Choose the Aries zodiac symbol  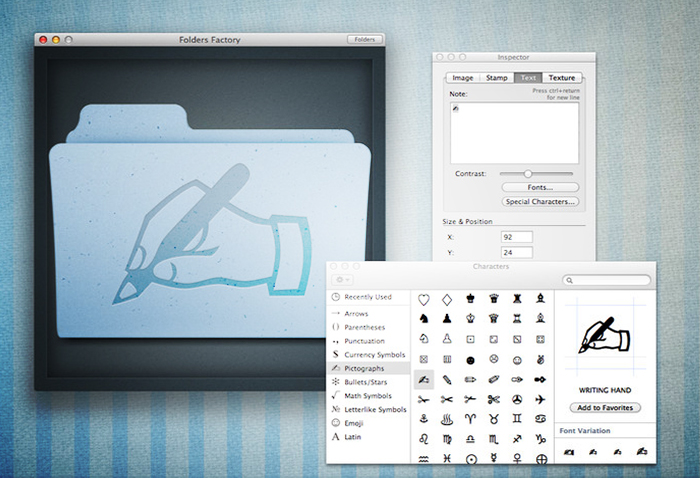(x=470, y=419)
